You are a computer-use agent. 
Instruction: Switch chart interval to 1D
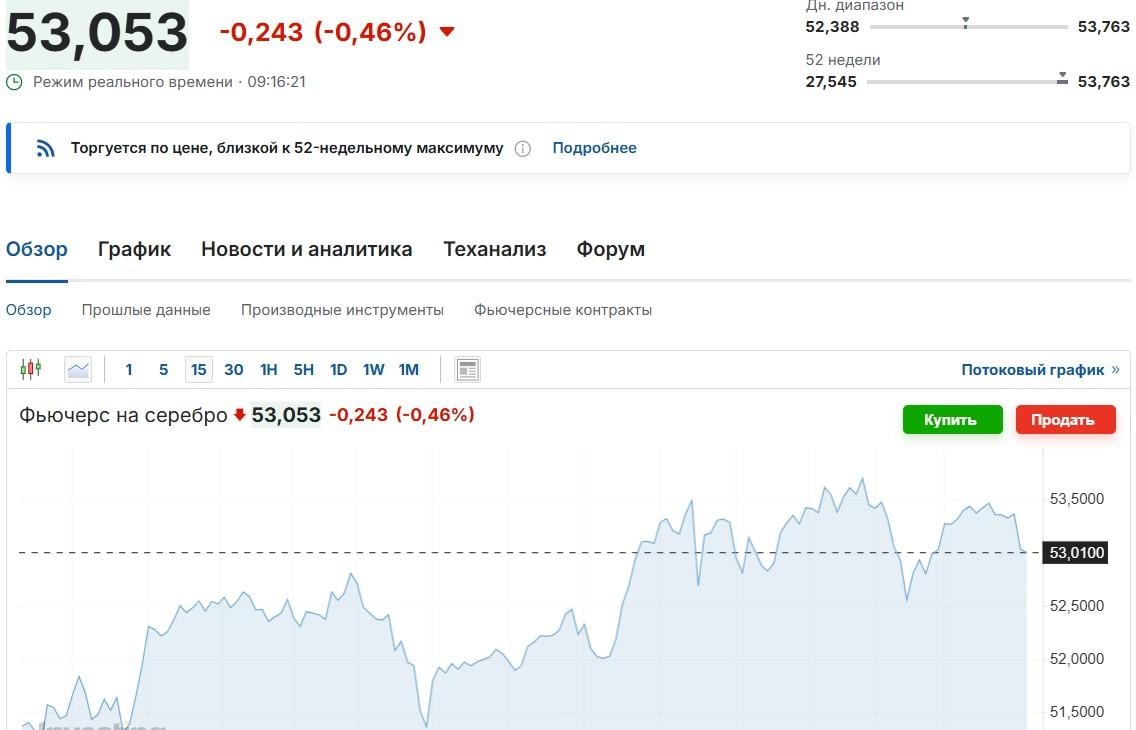pos(338,369)
